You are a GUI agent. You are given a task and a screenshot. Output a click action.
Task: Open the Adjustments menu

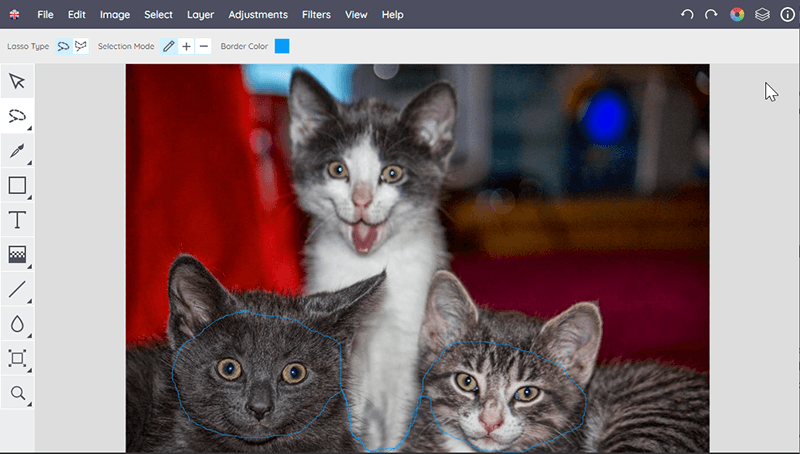coord(257,15)
